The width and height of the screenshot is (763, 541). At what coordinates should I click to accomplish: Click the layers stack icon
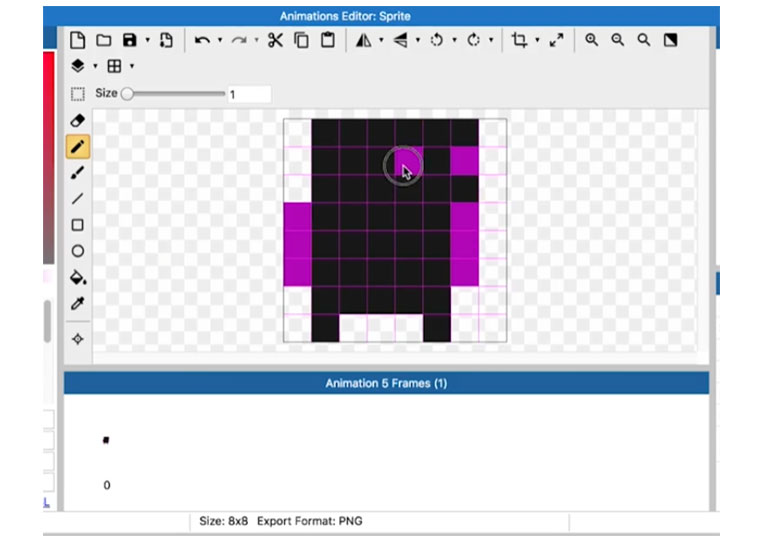(x=78, y=66)
